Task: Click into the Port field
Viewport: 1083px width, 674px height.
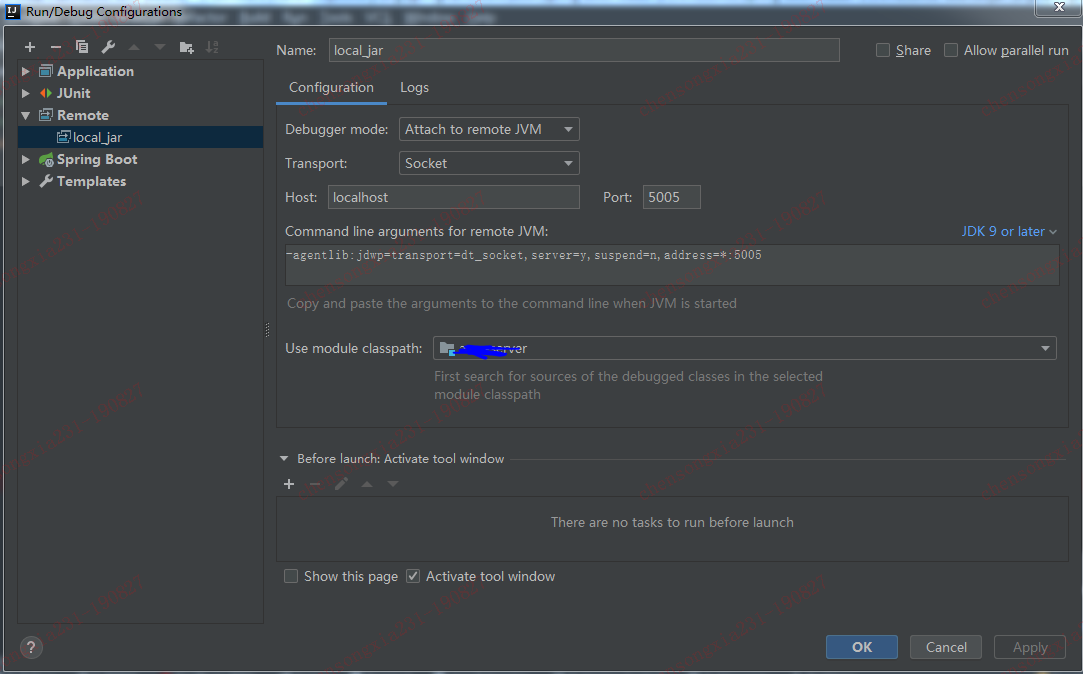Action: (x=671, y=197)
